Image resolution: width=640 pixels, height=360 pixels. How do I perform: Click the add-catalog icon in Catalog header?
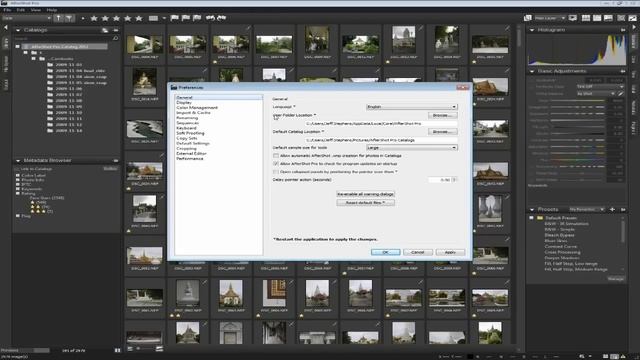pyautogui.click(x=105, y=30)
